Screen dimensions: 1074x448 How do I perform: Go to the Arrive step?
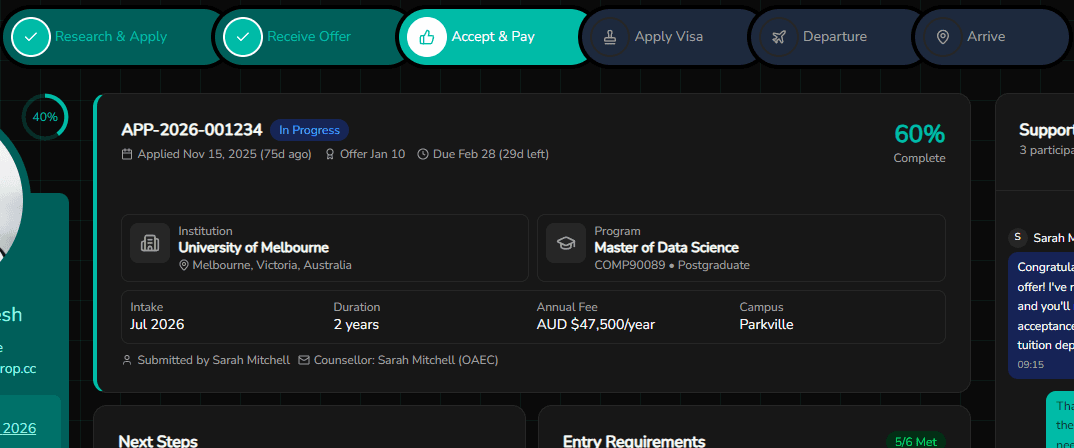pyautogui.click(x=991, y=37)
